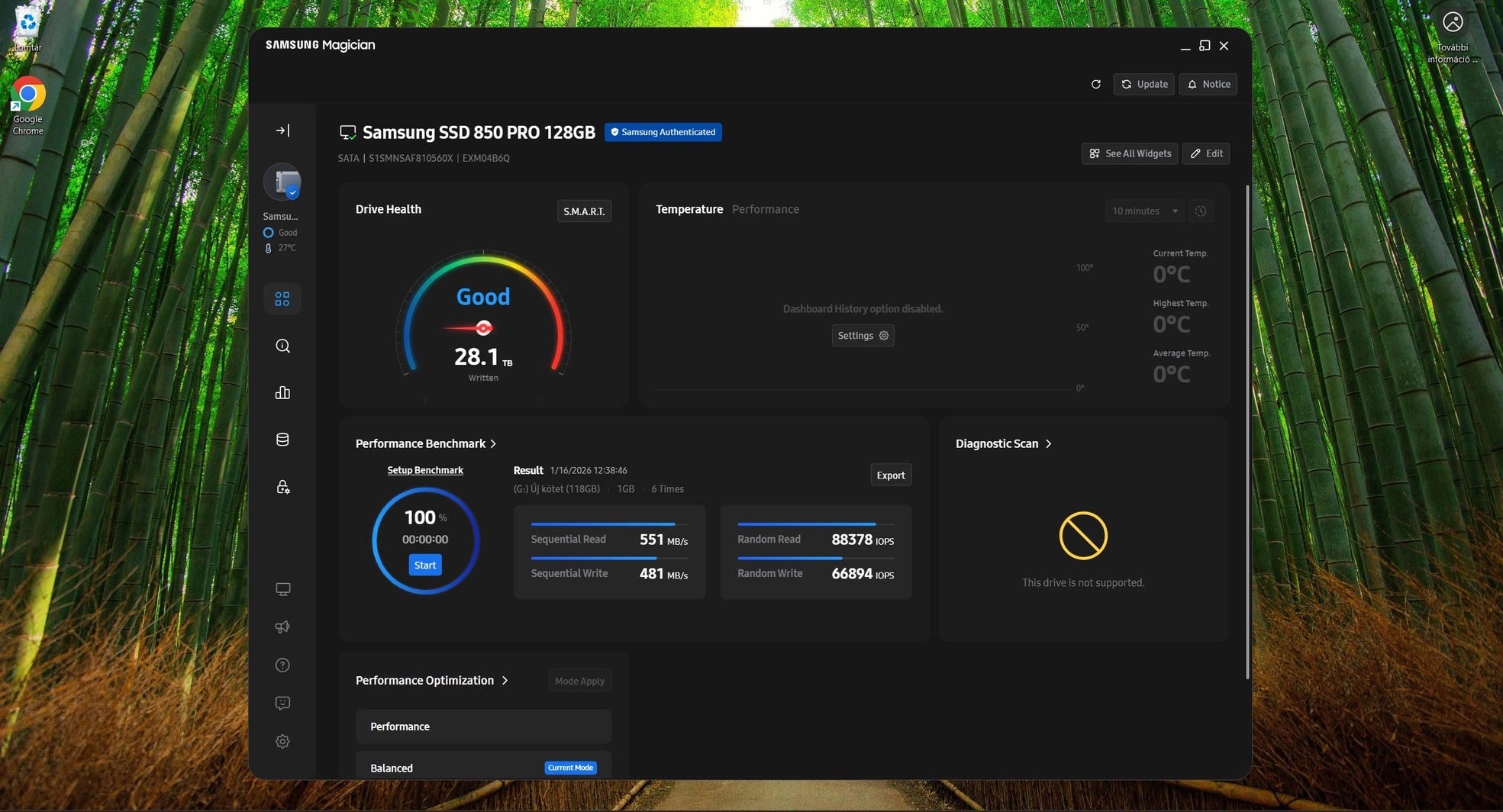The image size is (1503, 812).
Task: Click Dashboard History option disabled message
Action: click(863, 308)
